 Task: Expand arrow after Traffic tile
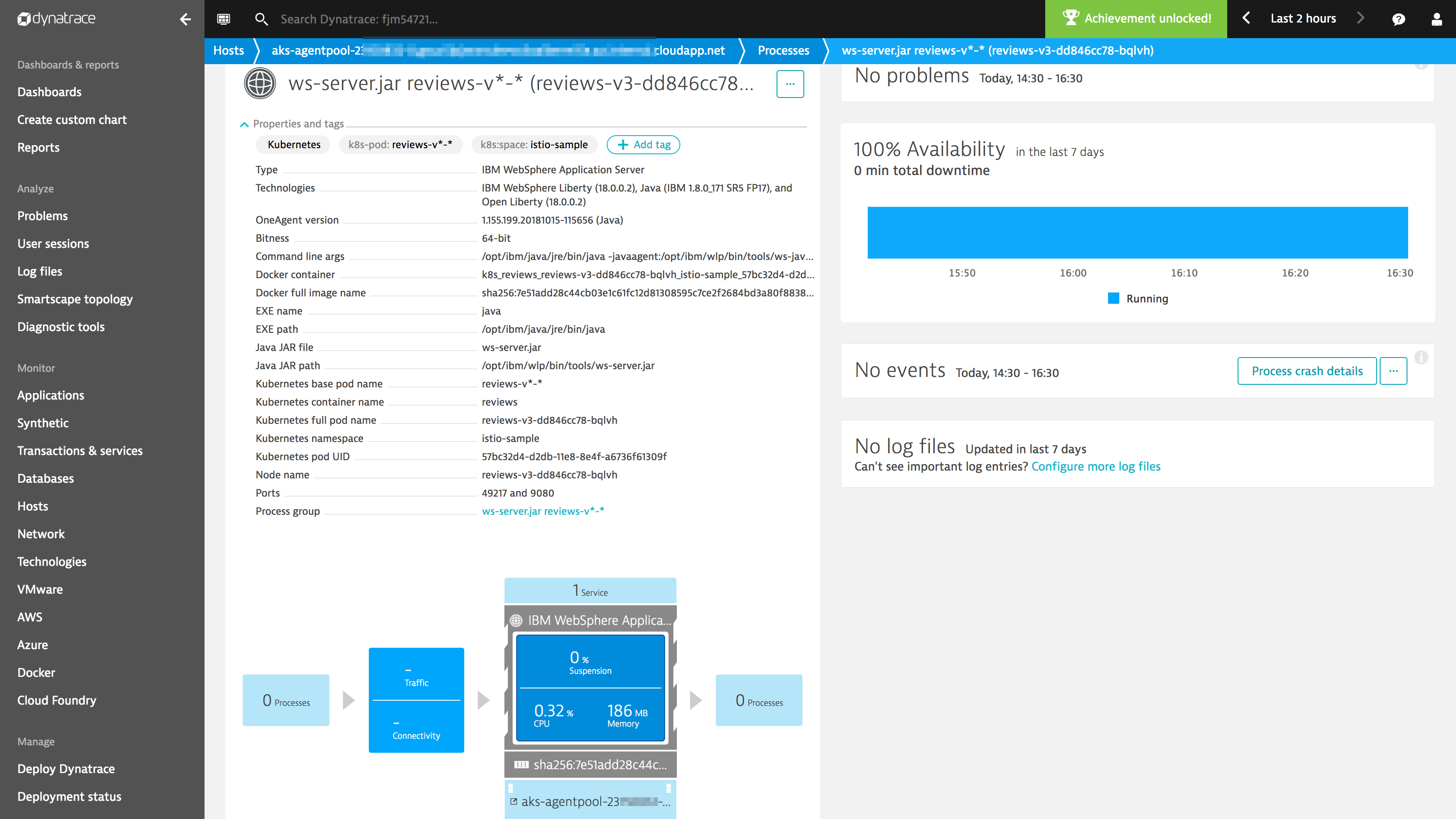pyautogui.click(x=483, y=700)
